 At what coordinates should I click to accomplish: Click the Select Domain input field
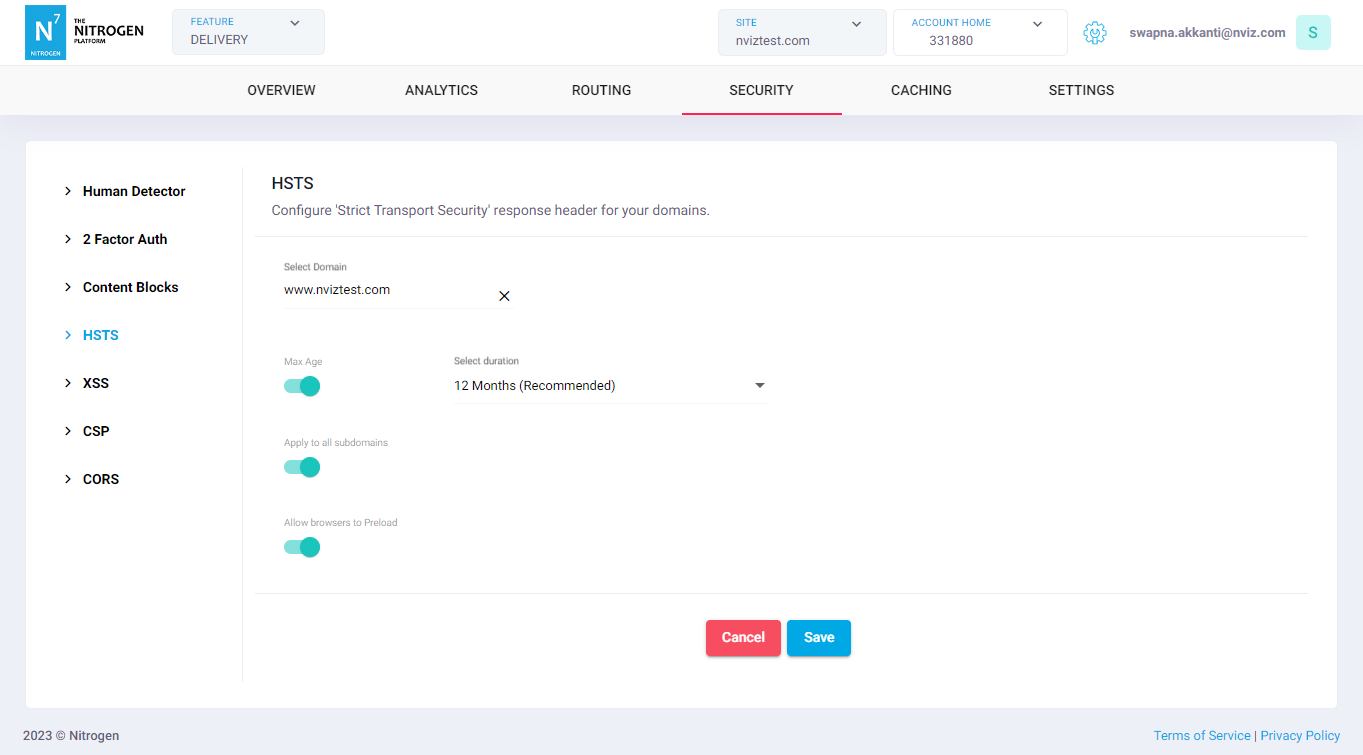coord(385,290)
